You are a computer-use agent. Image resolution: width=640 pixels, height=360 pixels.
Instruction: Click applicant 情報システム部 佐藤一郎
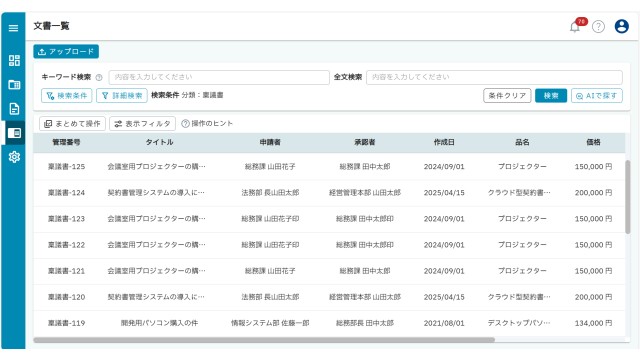tap(270, 323)
